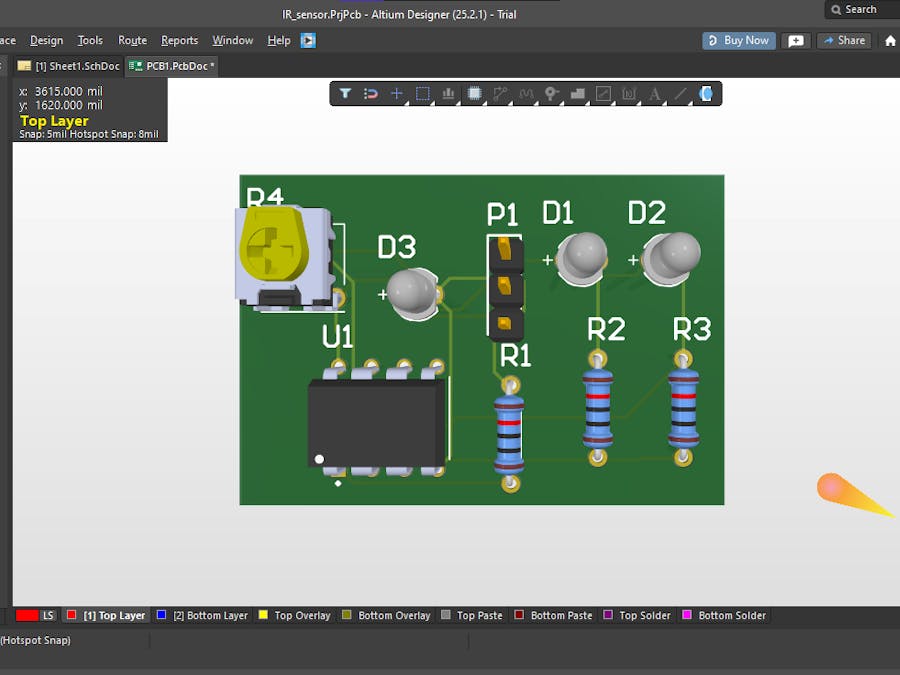Select the snap magnet tool
This screenshot has height=675, width=900.
pyautogui.click(x=371, y=94)
